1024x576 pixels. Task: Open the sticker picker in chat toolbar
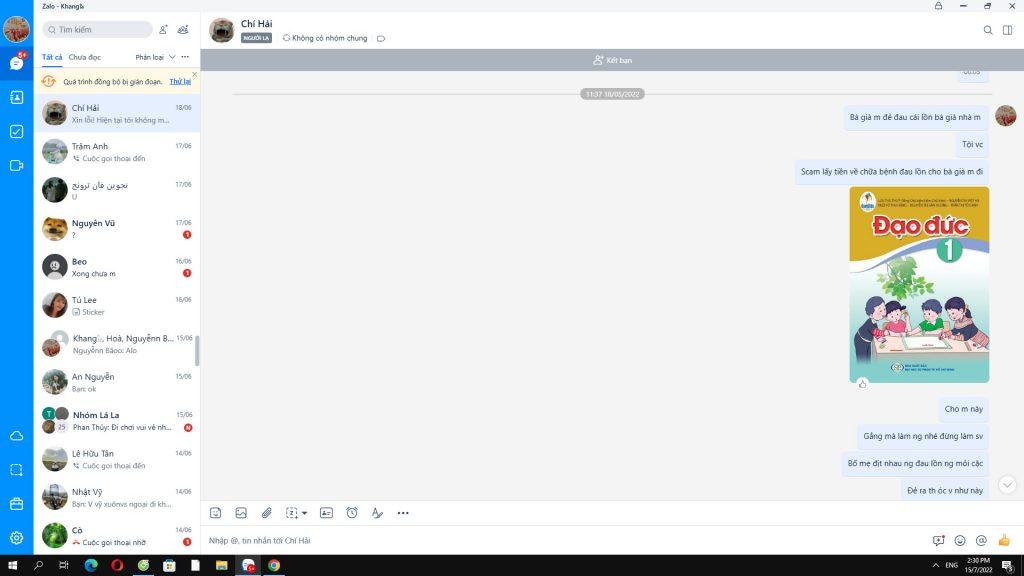click(215, 513)
